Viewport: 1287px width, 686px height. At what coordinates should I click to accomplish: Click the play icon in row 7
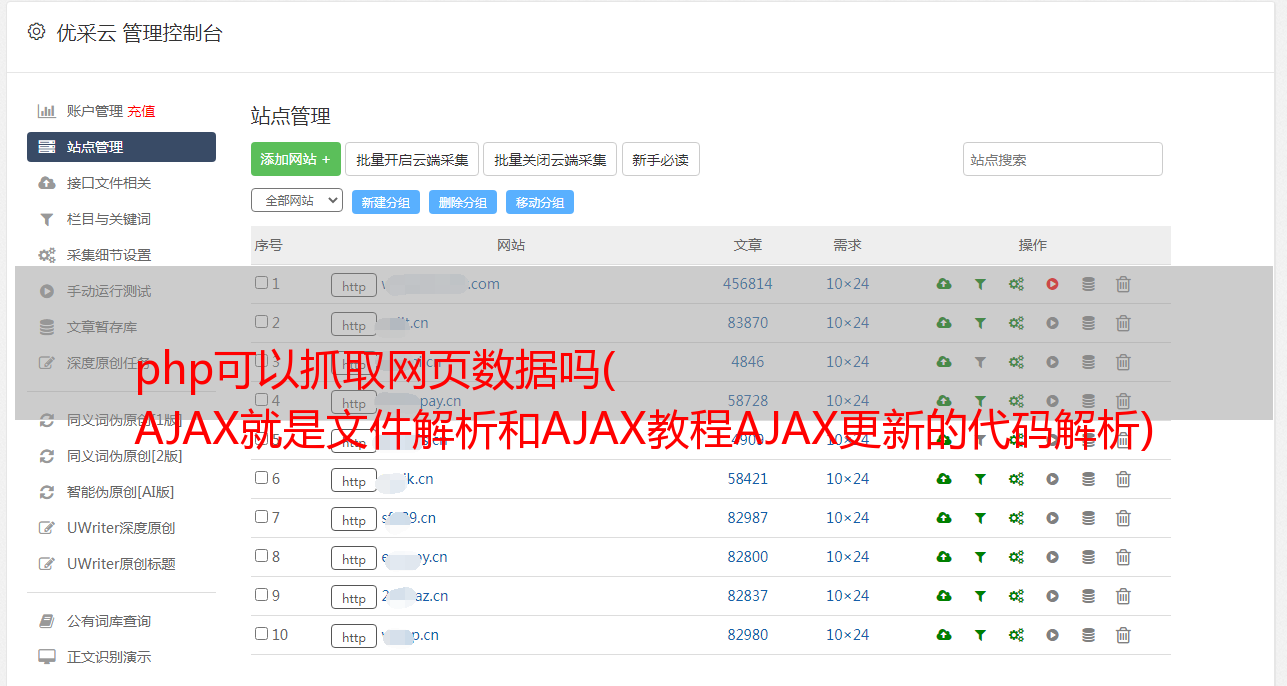tap(1052, 518)
